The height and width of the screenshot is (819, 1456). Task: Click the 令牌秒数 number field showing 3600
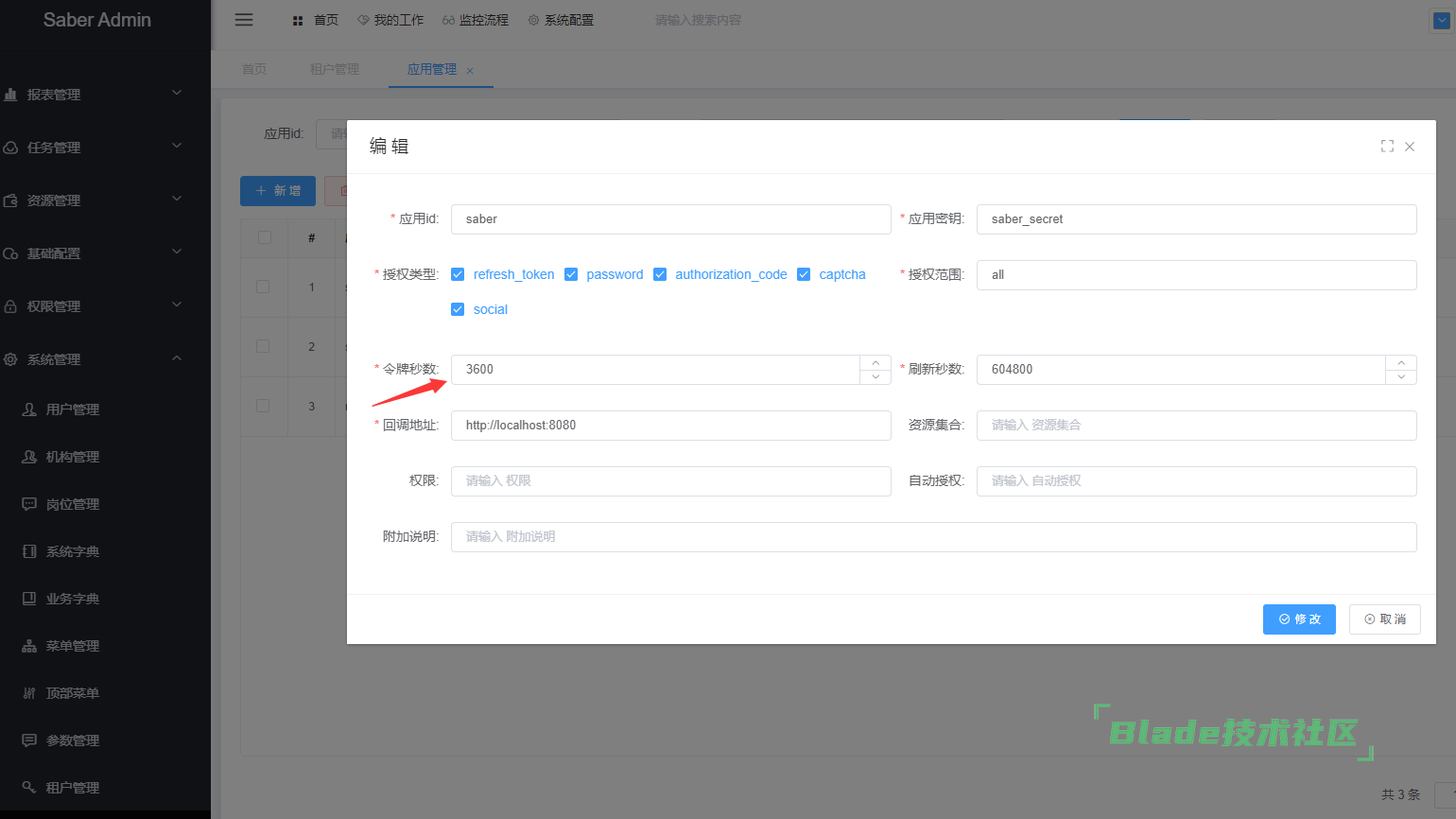(x=655, y=370)
